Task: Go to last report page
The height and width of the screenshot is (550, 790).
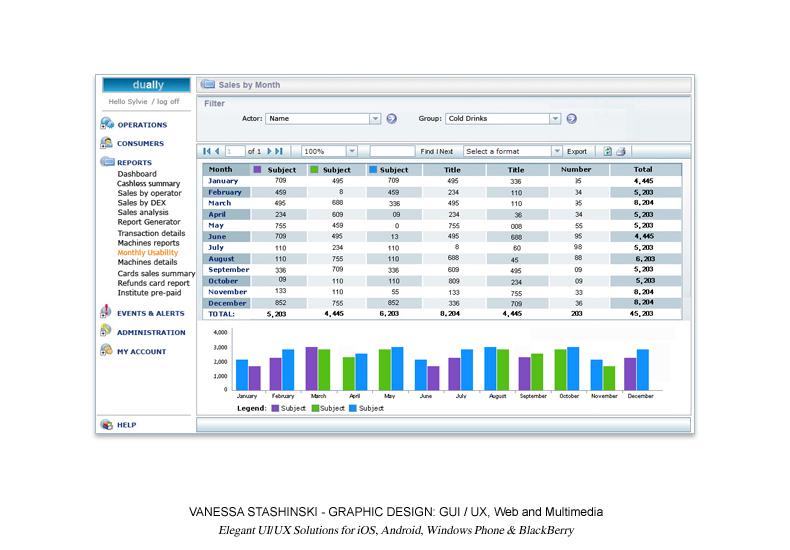Action: click(x=279, y=151)
